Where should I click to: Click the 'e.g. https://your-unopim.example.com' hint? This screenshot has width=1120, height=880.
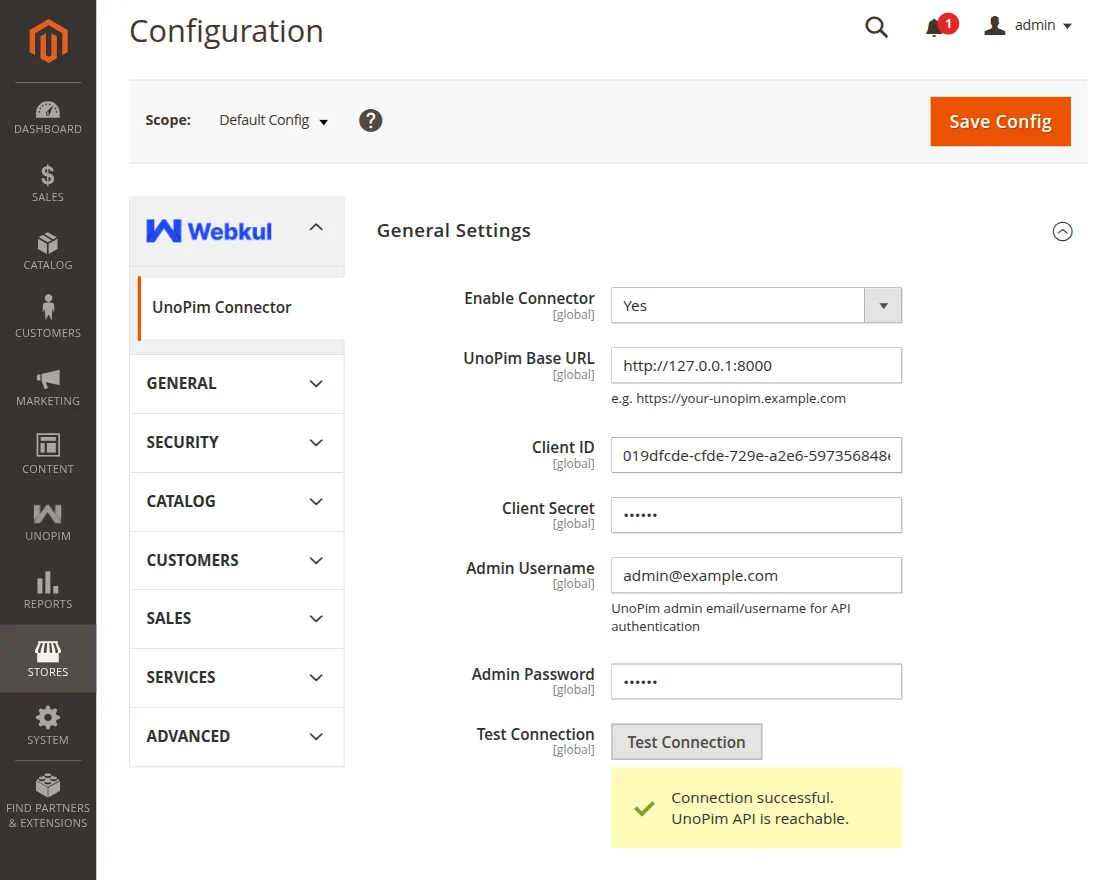729,399
